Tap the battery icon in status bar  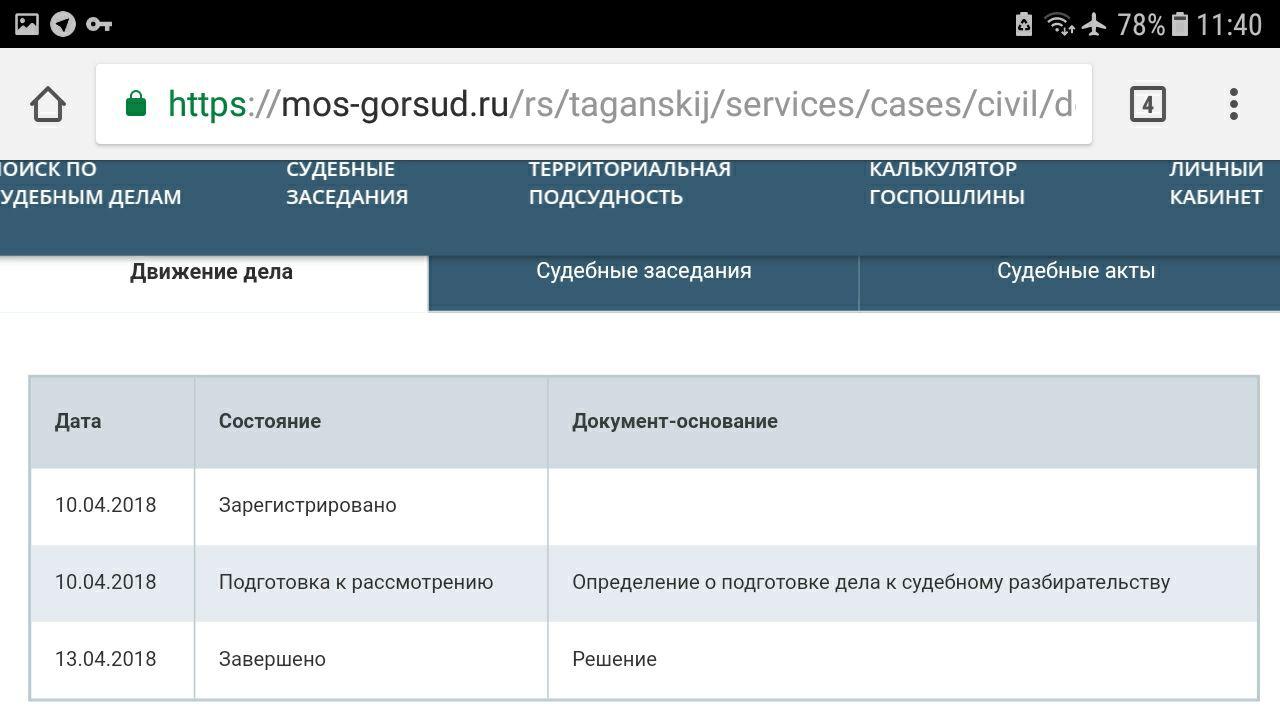tap(1180, 24)
